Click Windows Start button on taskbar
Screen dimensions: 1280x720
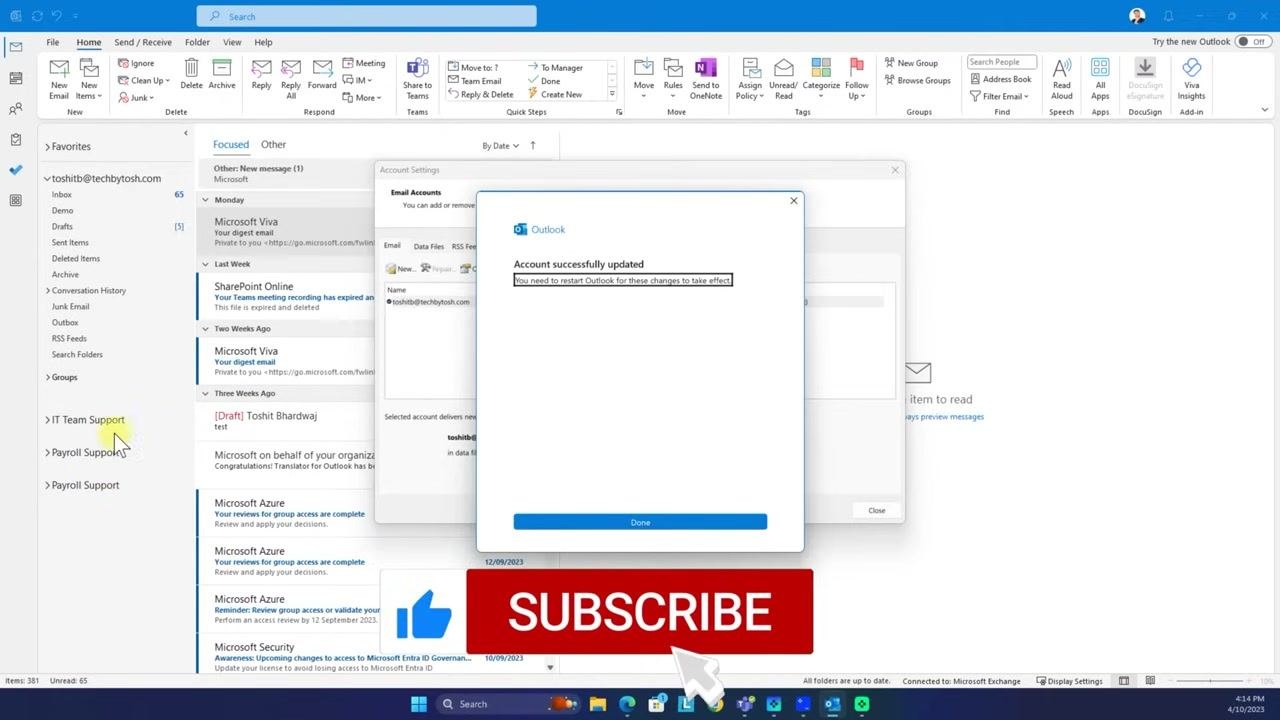[x=419, y=704]
